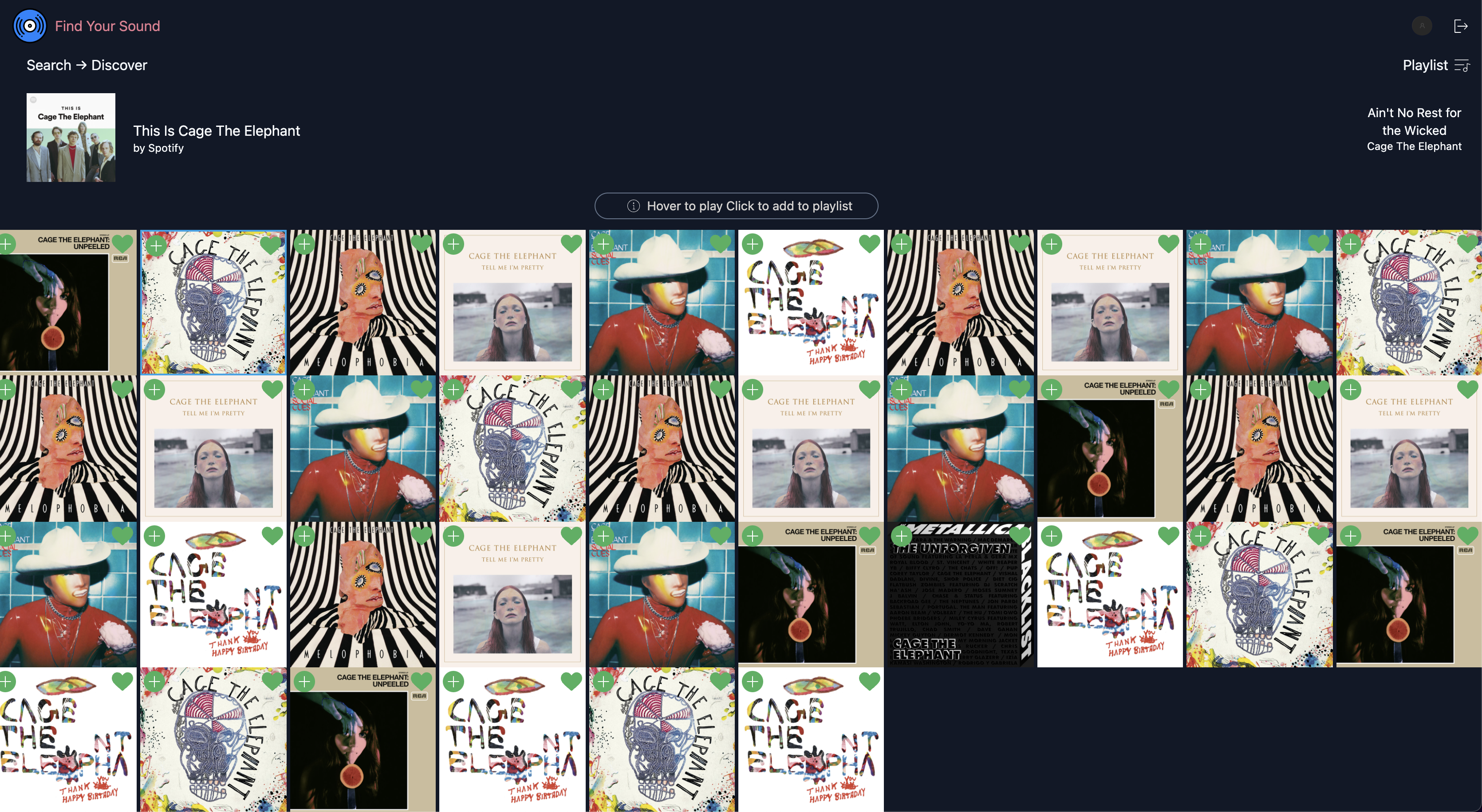Add first Melophobia album in top row
The height and width of the screenshot is (812, 1482).
click(x=304, y=244)
